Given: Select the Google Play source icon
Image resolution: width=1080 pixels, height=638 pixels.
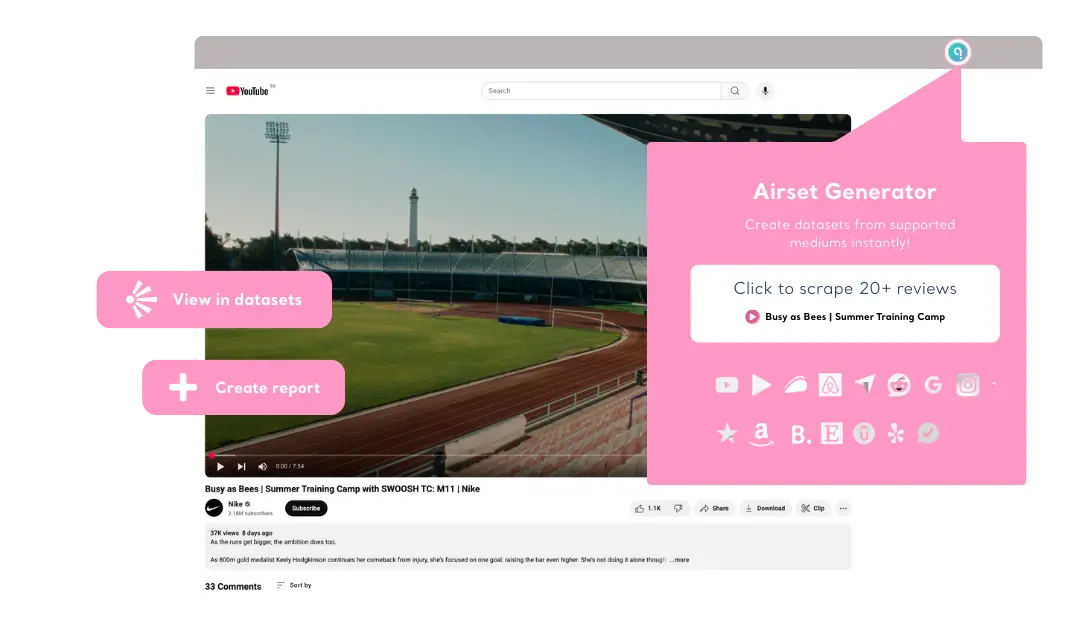Looking at the screenshot, I should click(761, 385).
